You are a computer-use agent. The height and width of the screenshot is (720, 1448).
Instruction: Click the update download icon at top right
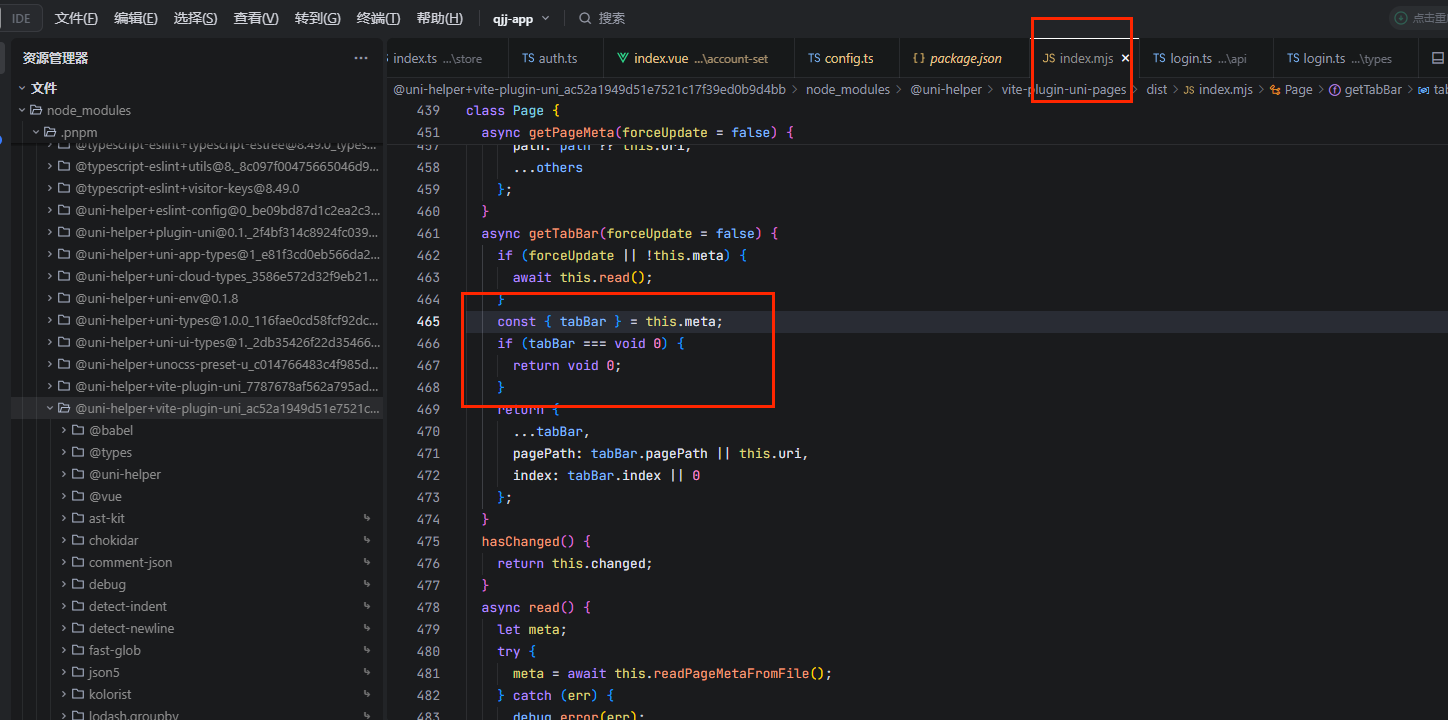1400,18
